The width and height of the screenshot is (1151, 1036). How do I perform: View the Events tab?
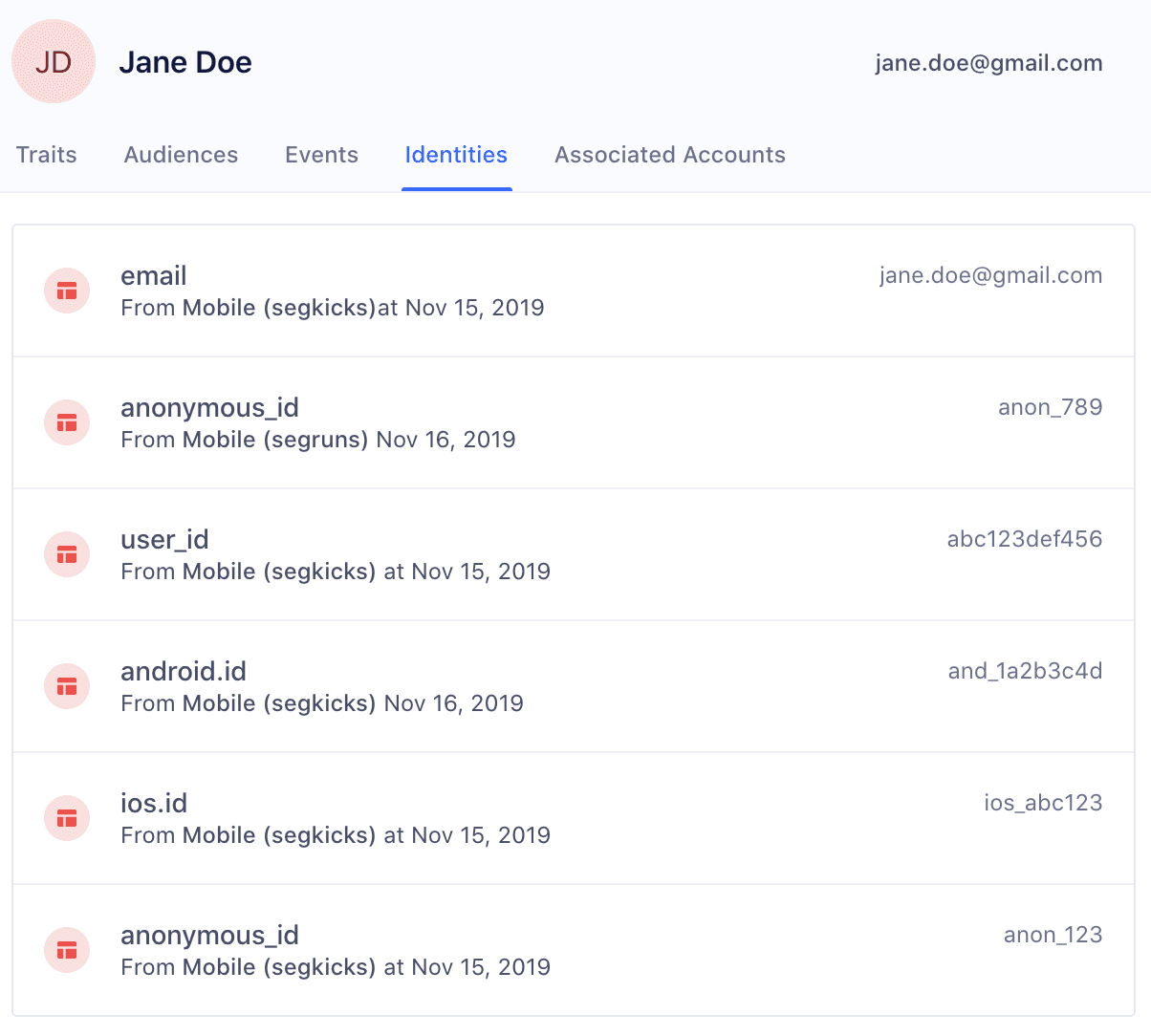click(321, 155)
